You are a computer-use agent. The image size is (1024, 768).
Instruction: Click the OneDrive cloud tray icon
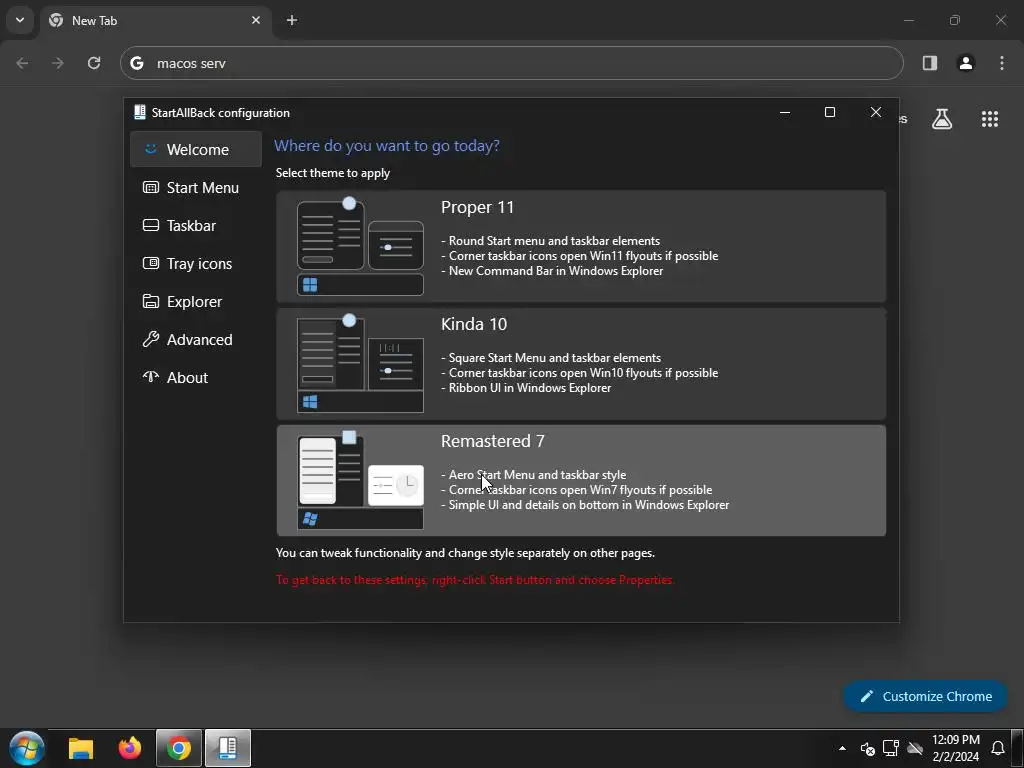915,748
